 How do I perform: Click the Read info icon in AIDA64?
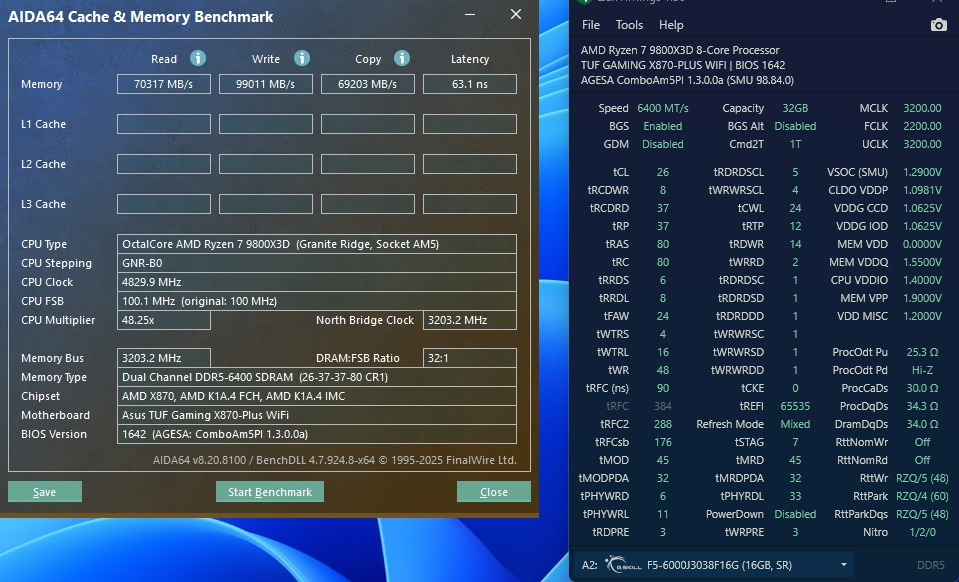198,58
